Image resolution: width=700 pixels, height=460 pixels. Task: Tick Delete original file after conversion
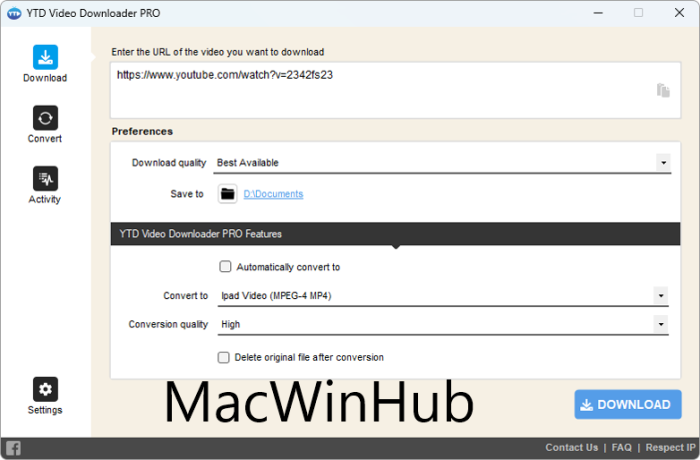pos(224,357)
